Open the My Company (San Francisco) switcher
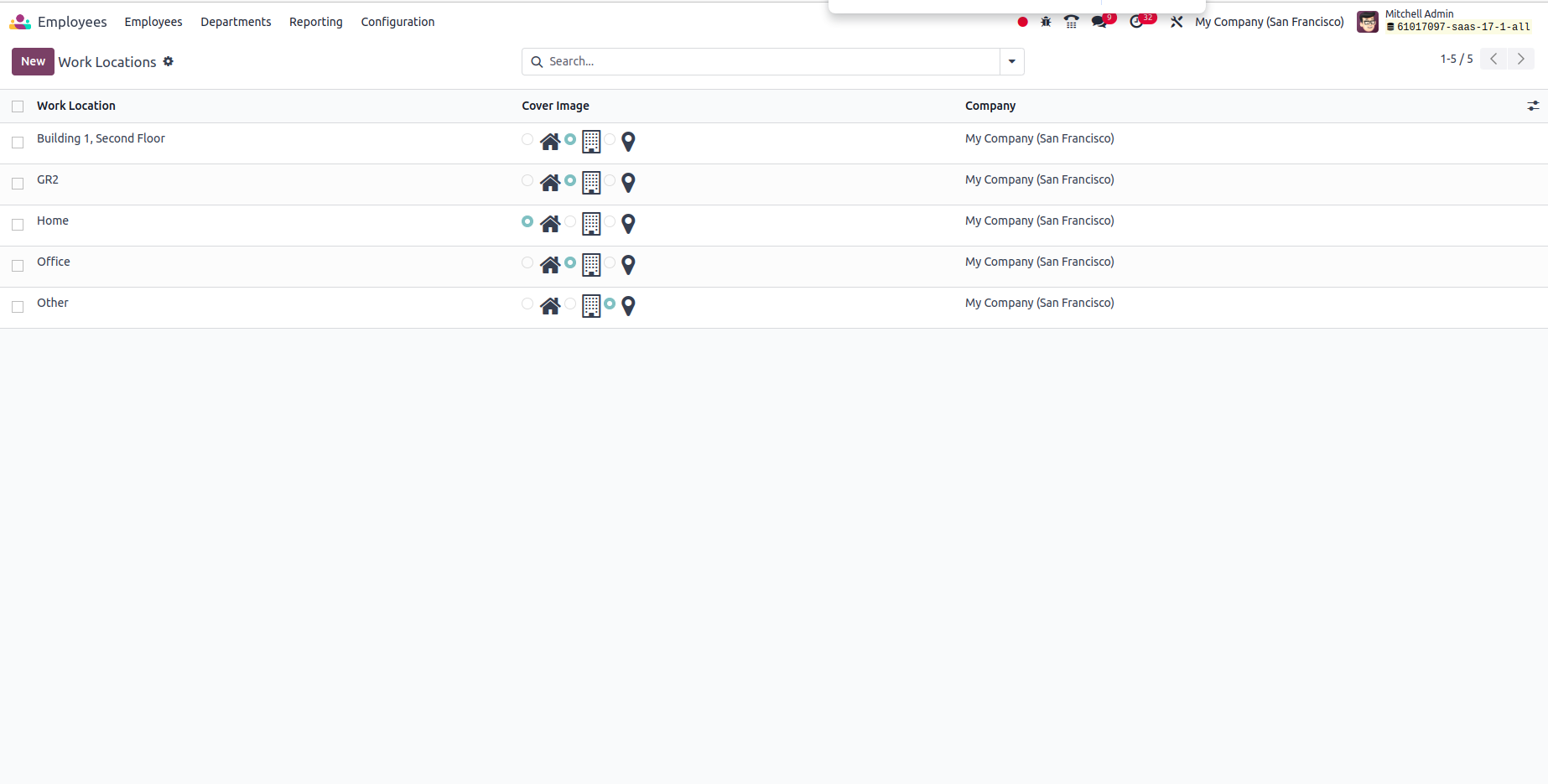 (1269, 22)
